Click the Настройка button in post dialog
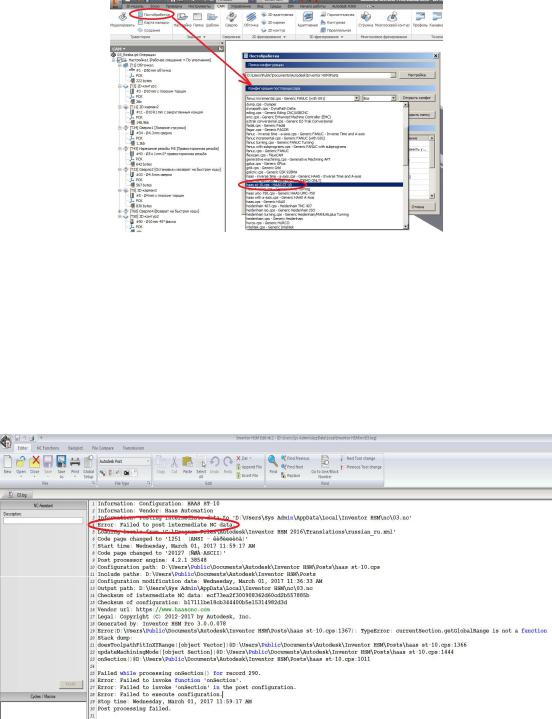Screen dimensions: 552x719 [416, 75]
